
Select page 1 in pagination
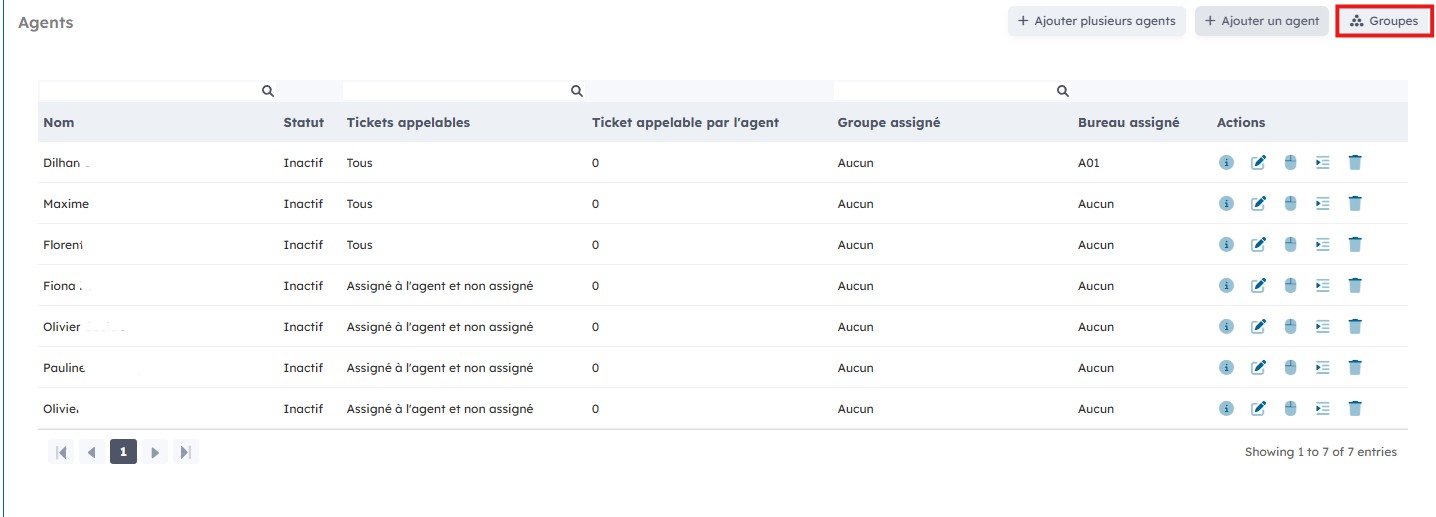tap(123, 452)
